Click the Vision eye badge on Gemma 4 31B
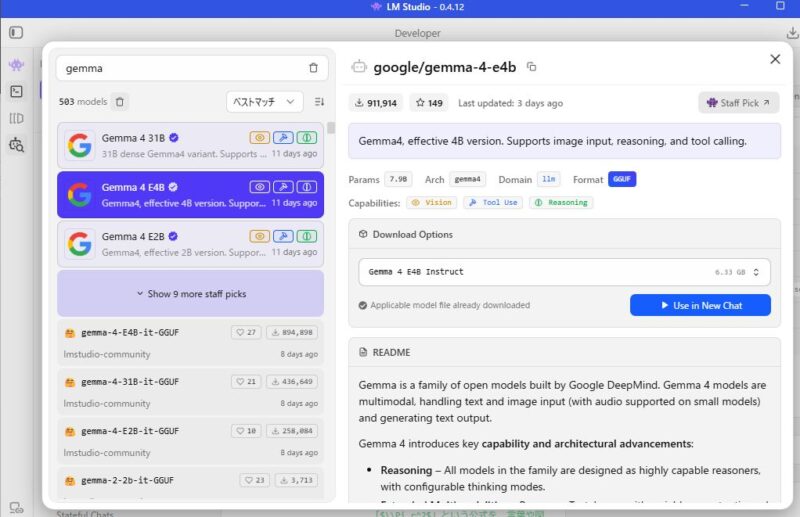 coord(259,137)
